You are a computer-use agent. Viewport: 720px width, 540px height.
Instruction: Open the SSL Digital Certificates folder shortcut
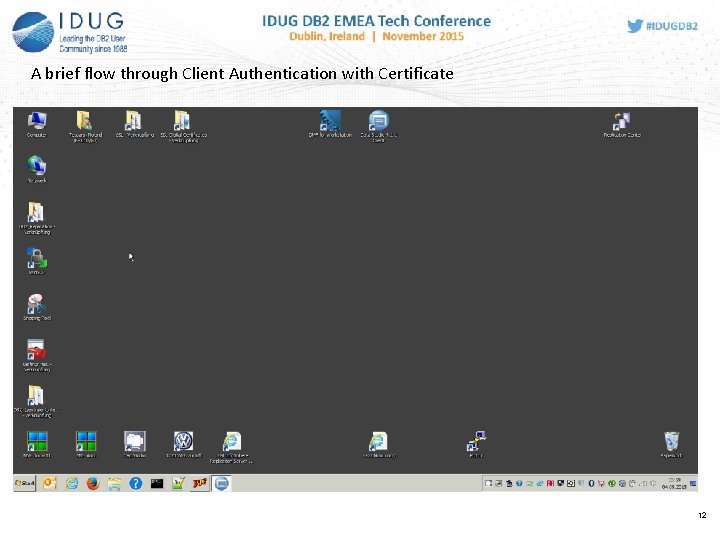click(183, 126)
